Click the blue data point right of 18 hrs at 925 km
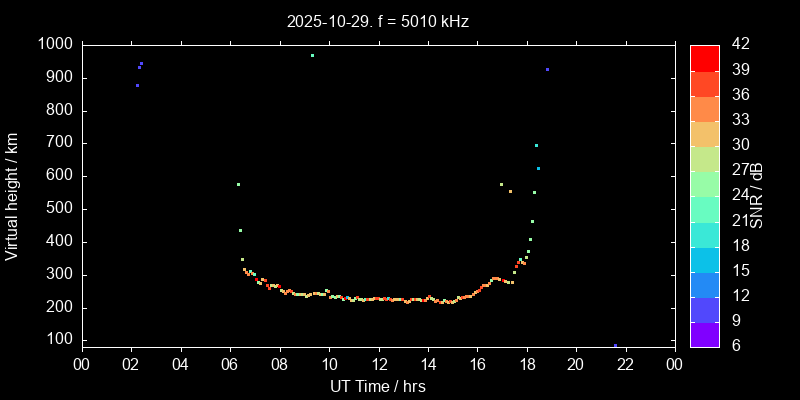800x400 pixels. [x=547, y=70]
